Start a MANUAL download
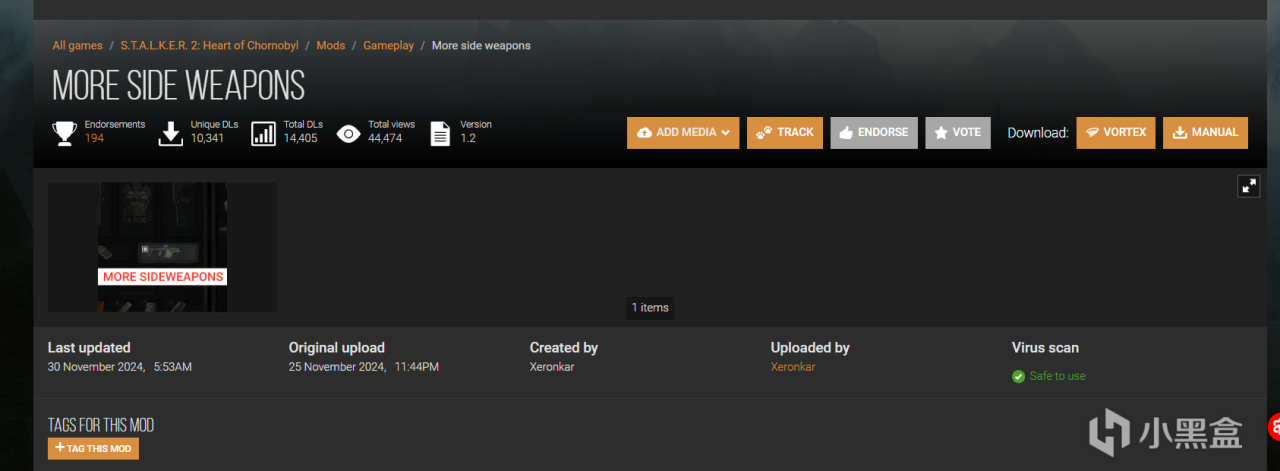Image resolution: width=1280 pixels, height=471 pixels. pos(1205,132)
